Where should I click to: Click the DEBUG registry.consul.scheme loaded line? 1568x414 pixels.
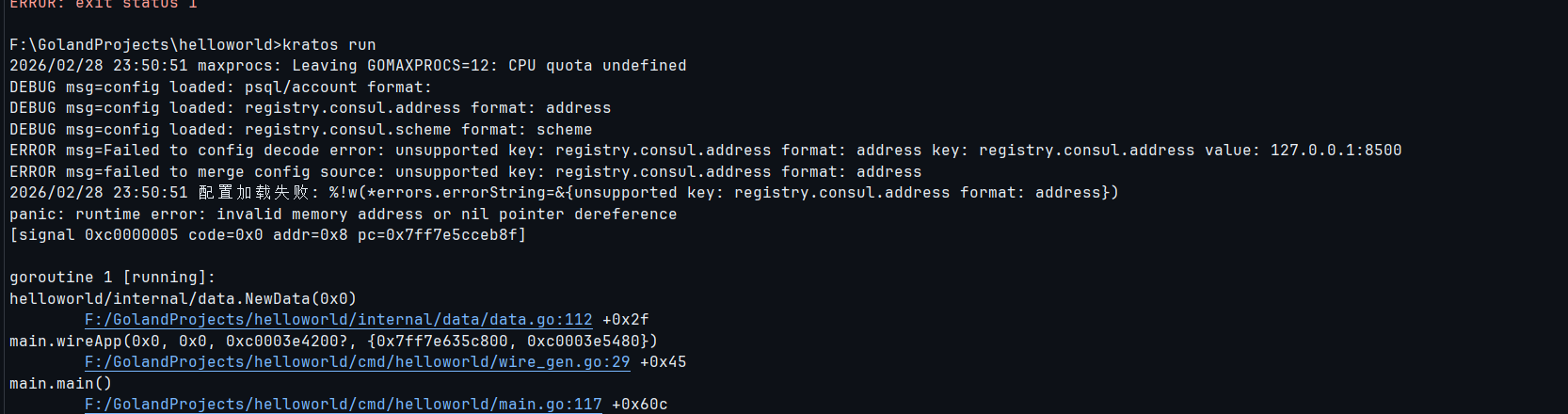coord(301,130)
